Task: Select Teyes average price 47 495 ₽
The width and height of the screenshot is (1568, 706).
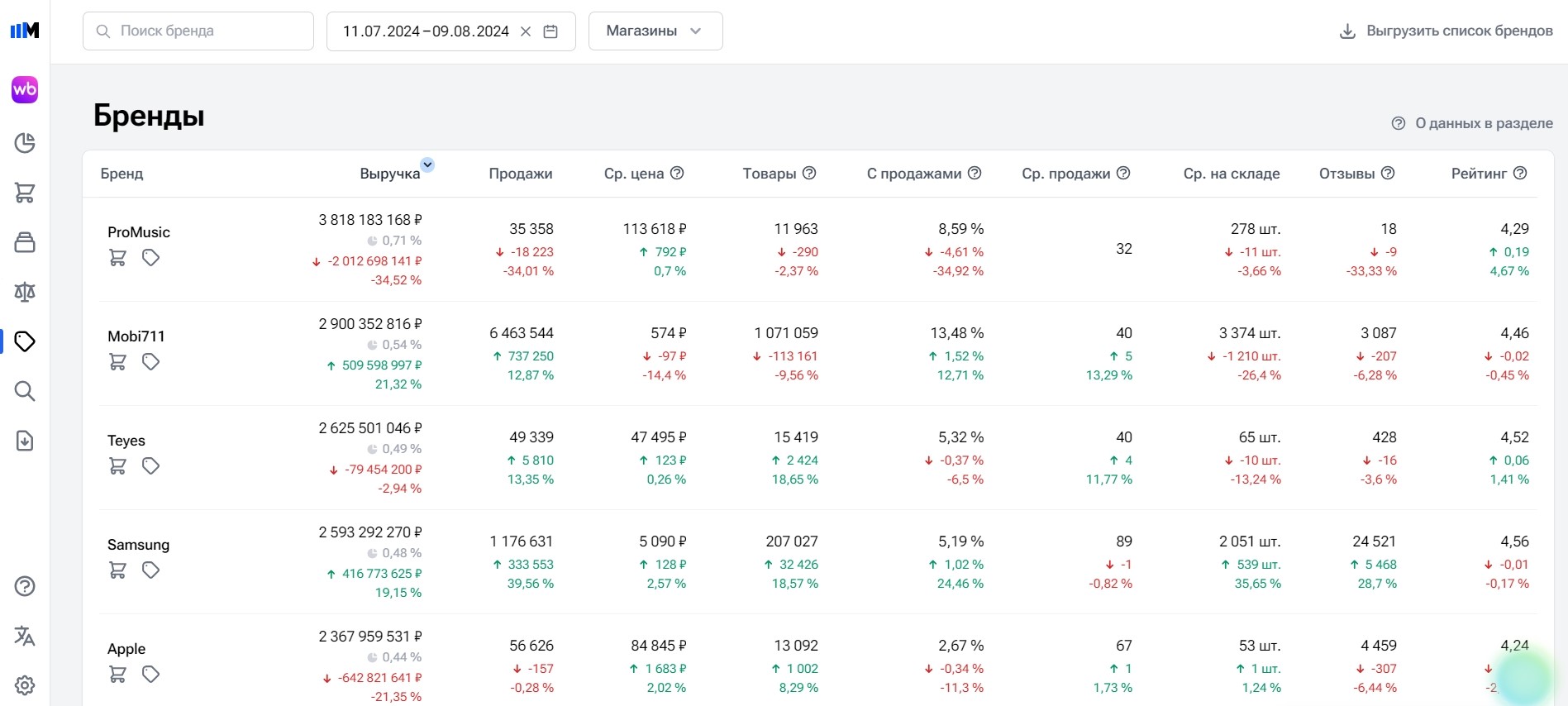Action: tap(659, 437)
